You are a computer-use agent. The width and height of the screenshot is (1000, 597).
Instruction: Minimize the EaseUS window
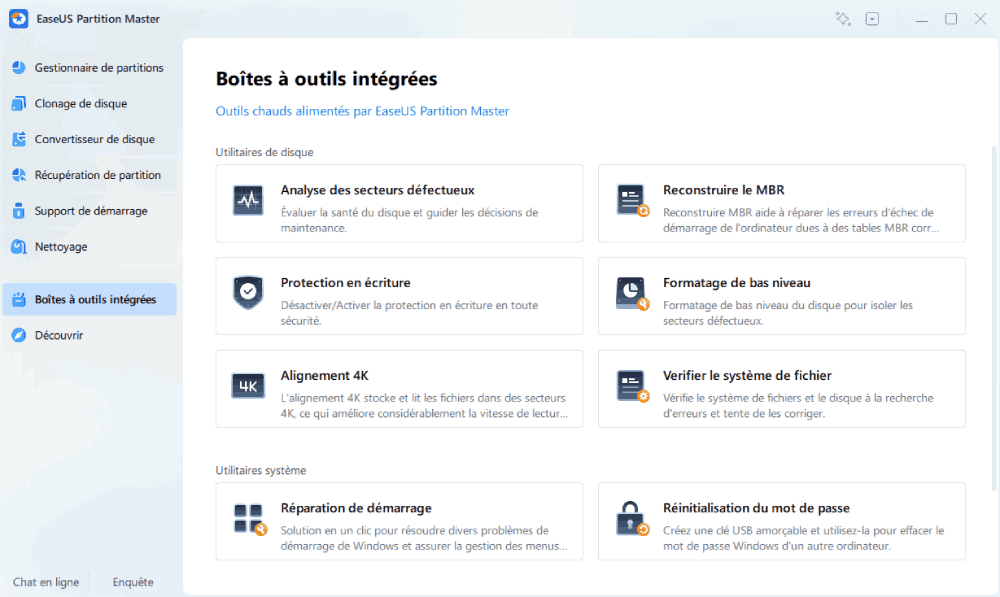click(x=922, y=19)
